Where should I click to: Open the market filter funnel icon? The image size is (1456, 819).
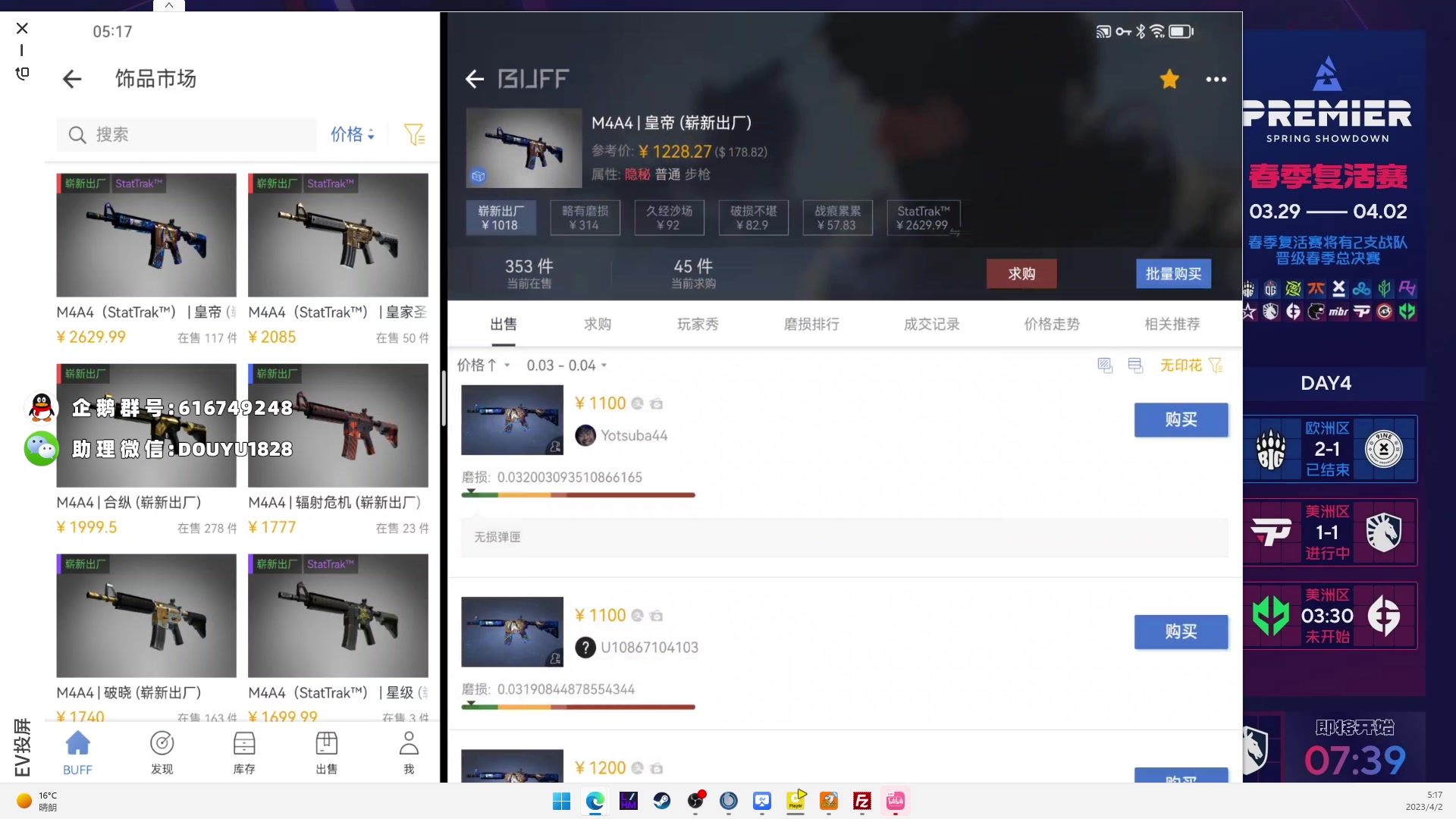tap(414, 135)
